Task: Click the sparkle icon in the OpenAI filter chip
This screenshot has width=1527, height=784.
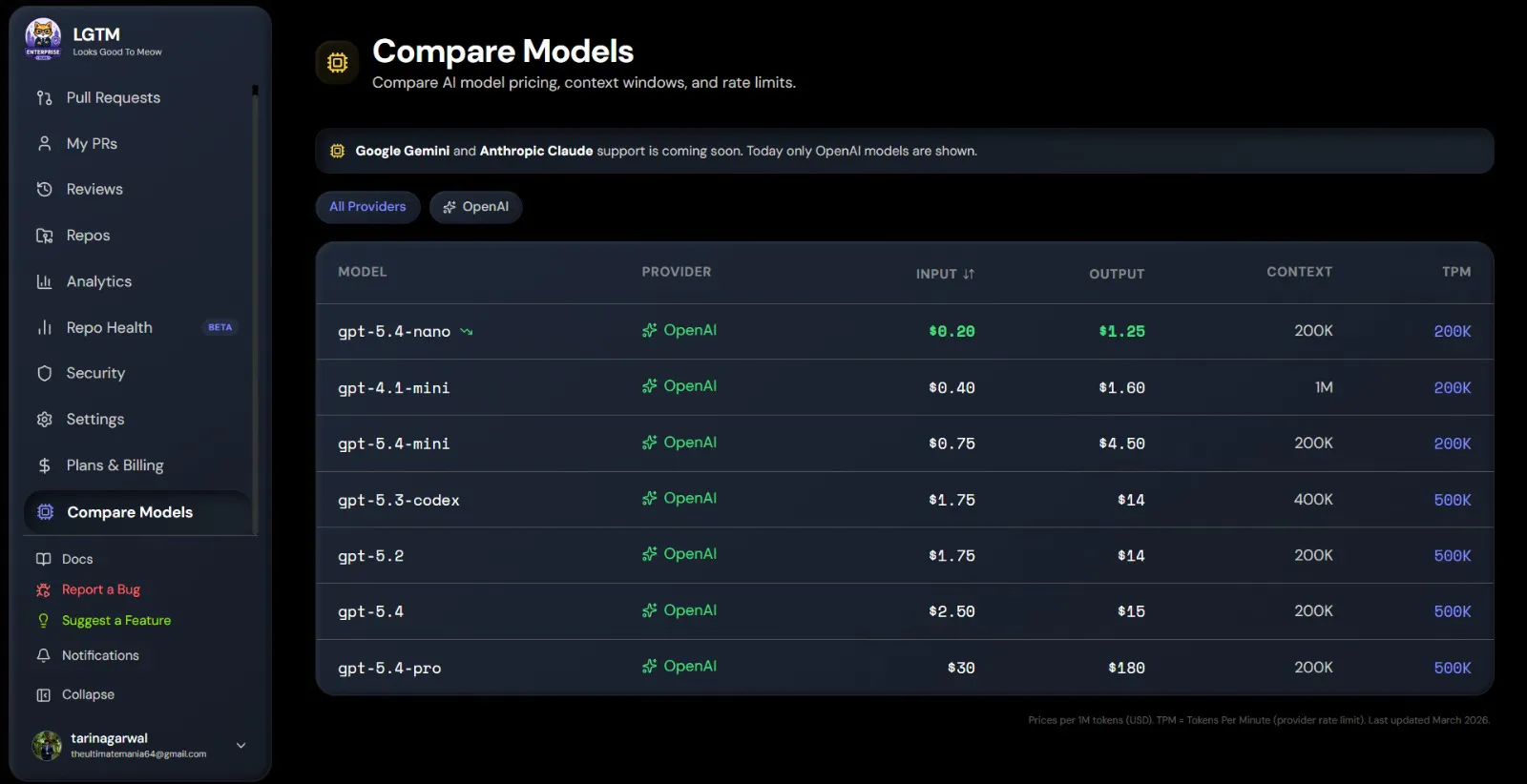Action: point(450,207)
